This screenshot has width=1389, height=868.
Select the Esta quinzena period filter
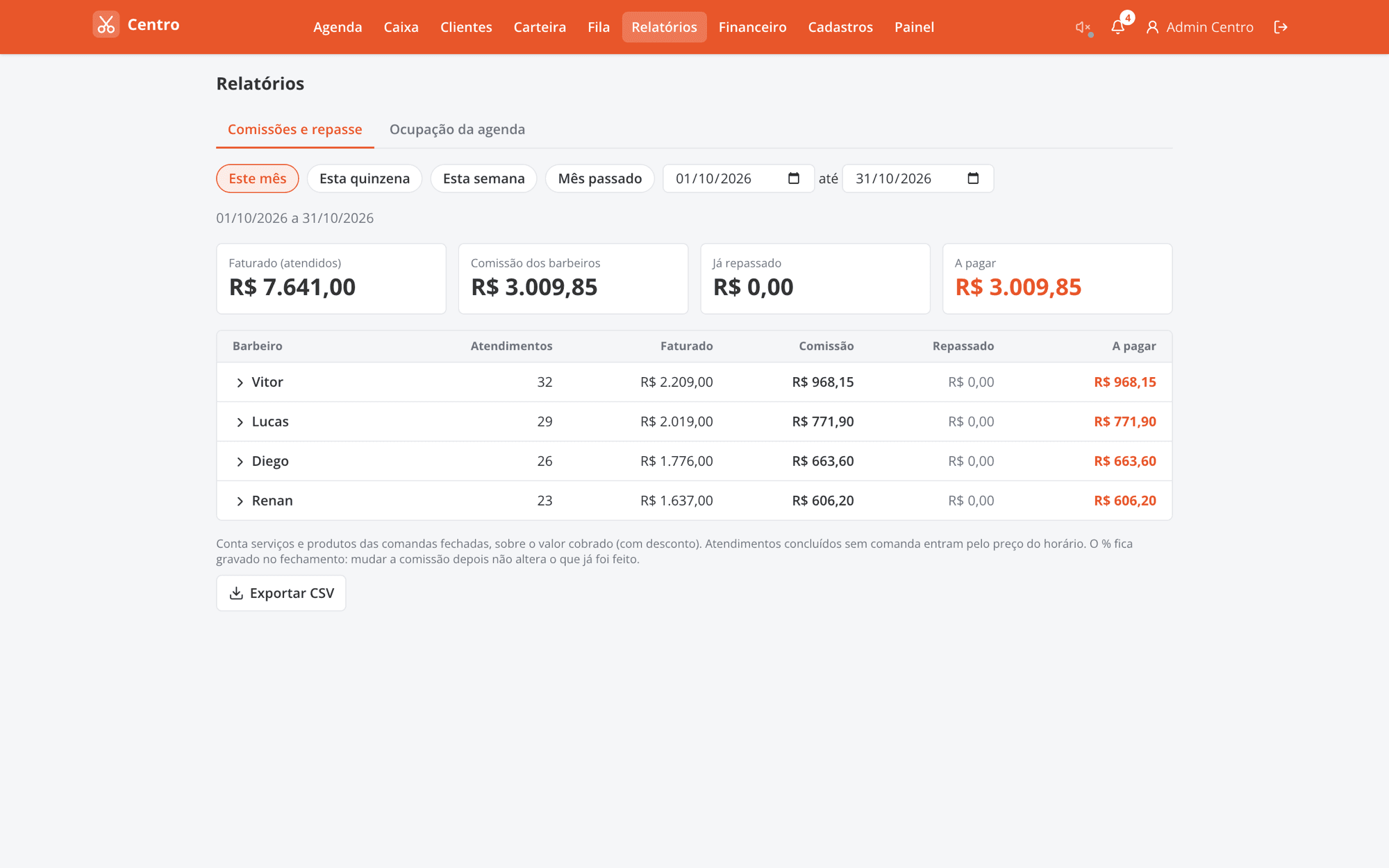point(365,178)
